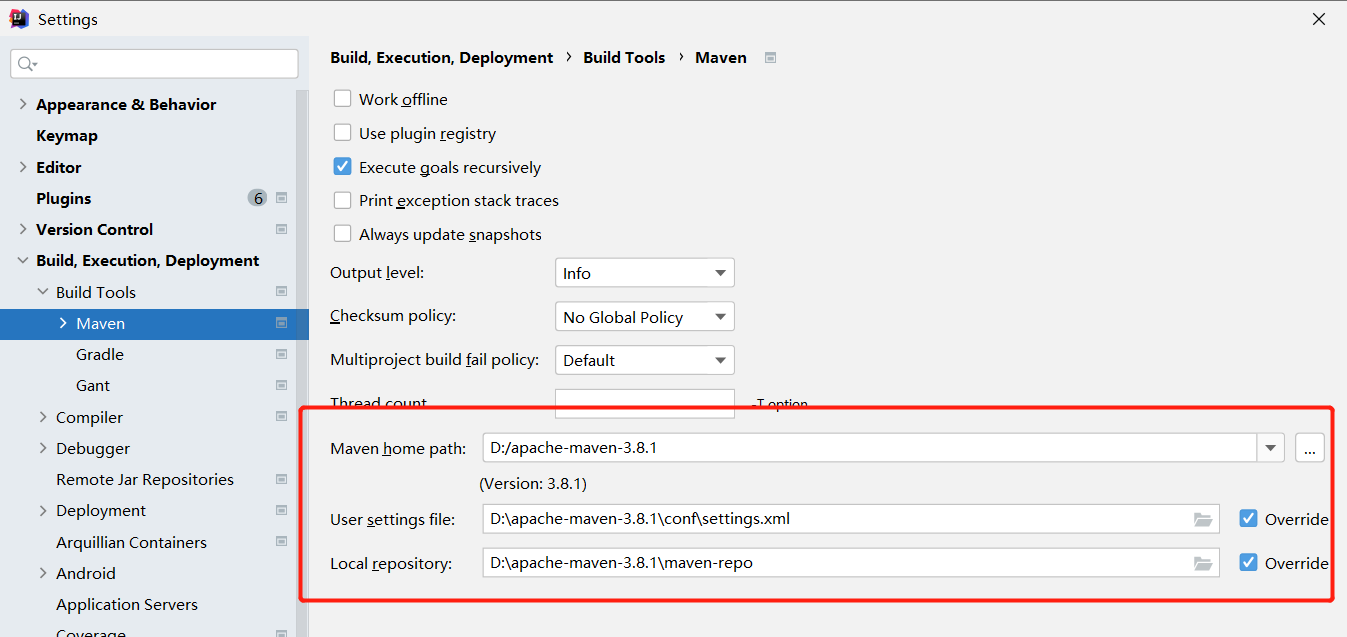
Task: Enable Use plugin registry checkbox
Action: pos(343,133)
